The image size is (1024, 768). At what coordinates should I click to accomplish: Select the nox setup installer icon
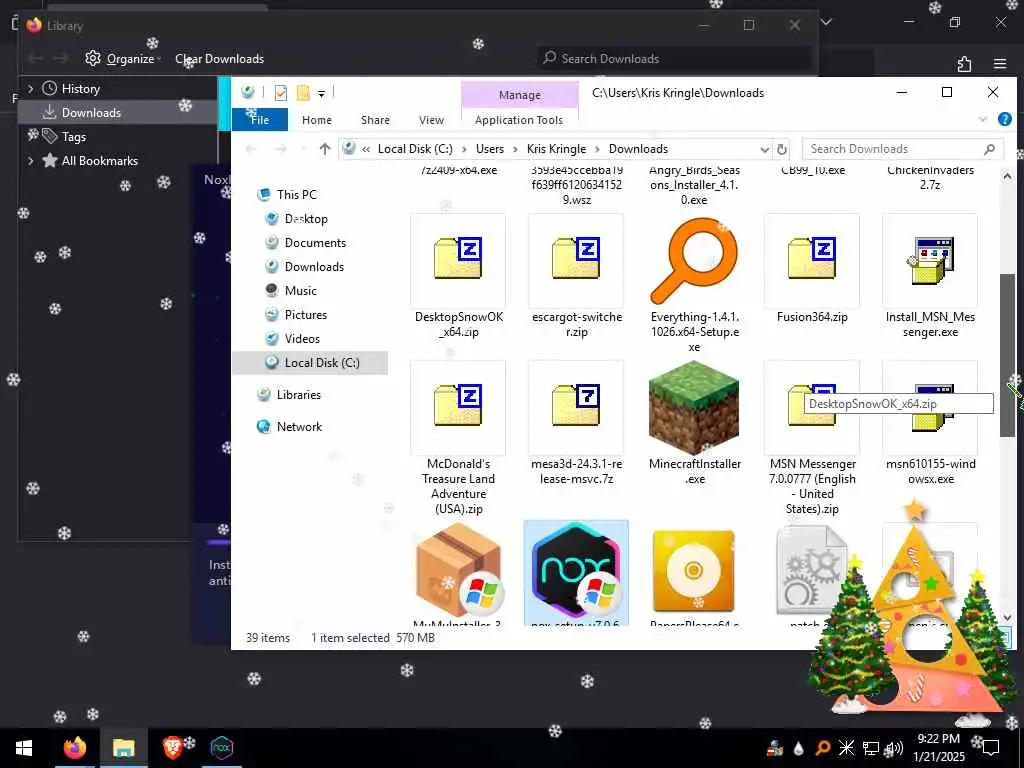click(575, 571)
